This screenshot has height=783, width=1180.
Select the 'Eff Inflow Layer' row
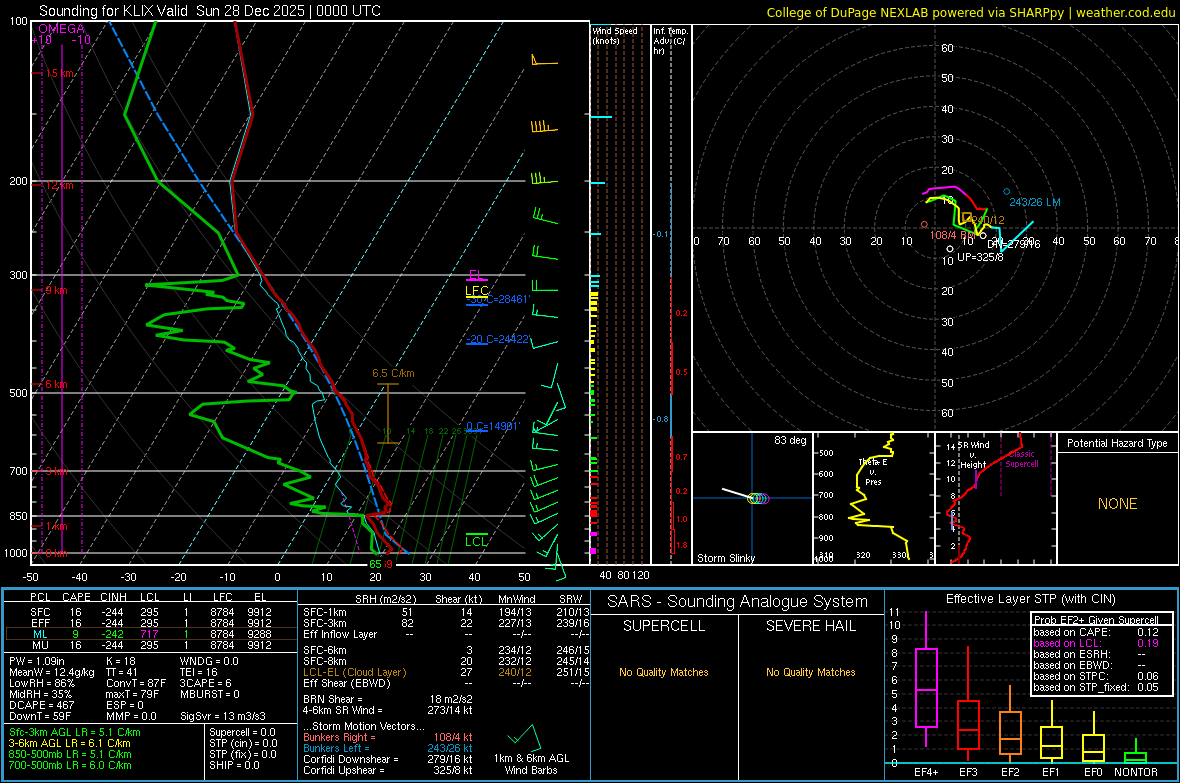tap(446, 634)
